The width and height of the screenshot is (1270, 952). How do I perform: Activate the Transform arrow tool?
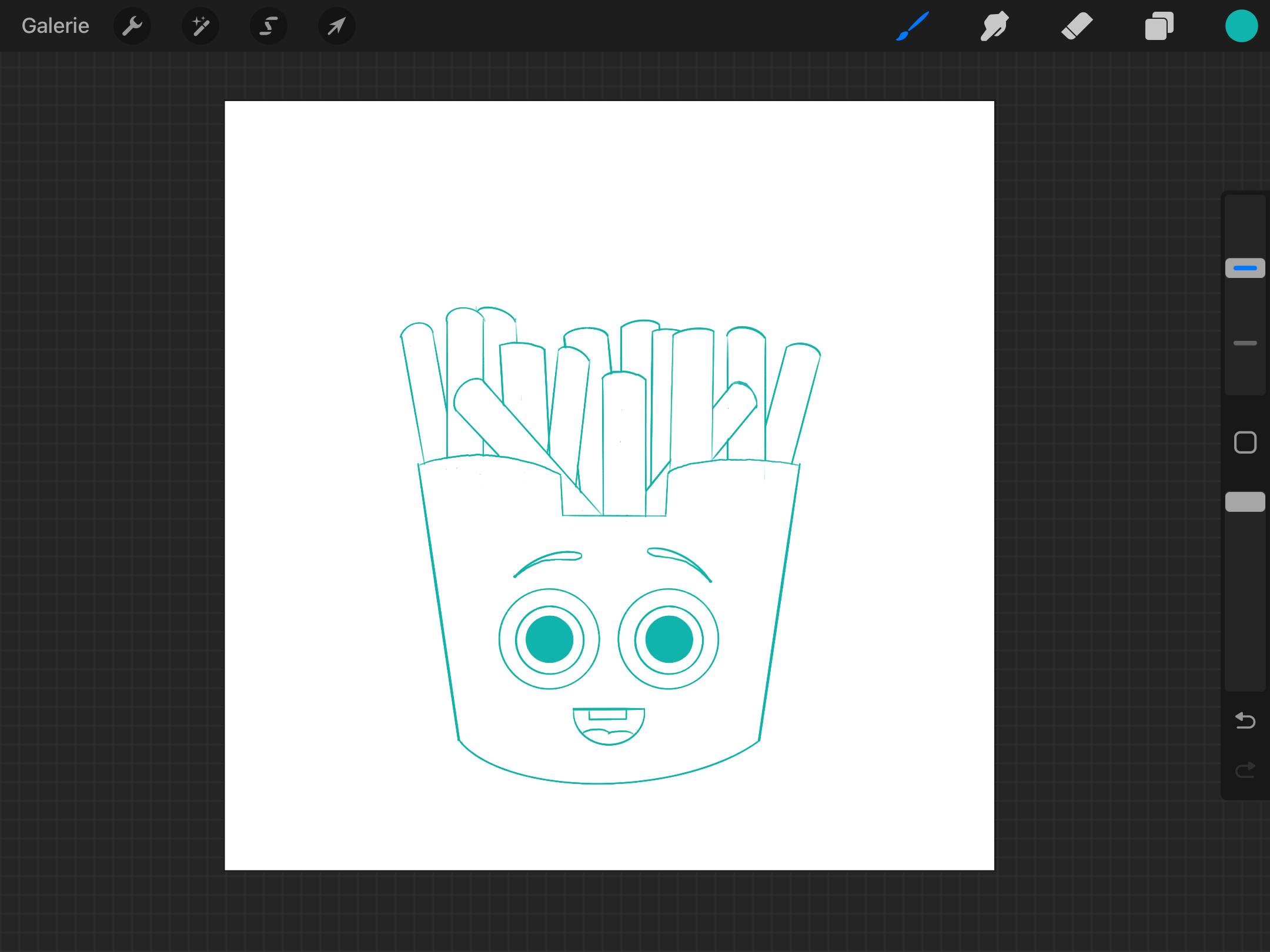[337, 26]
